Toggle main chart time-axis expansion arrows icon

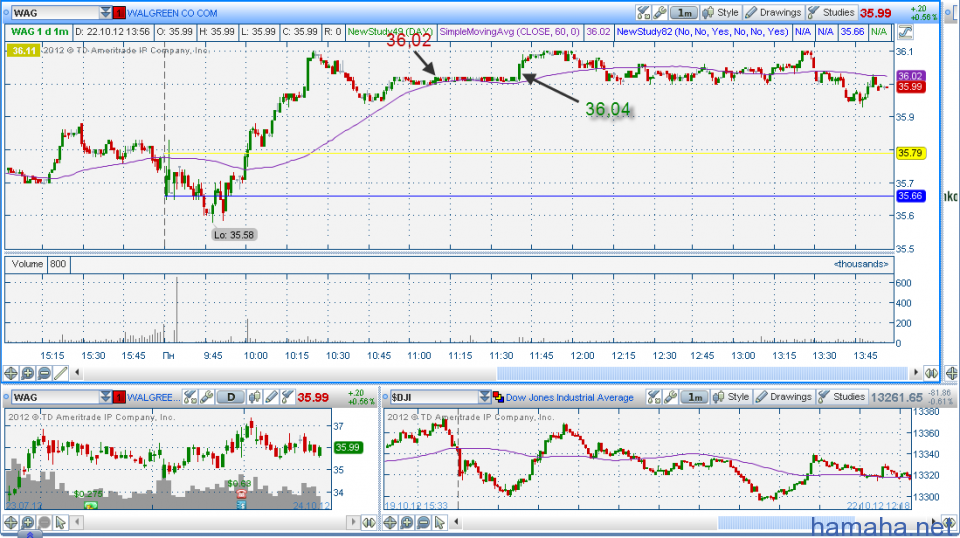click(931, 373)
